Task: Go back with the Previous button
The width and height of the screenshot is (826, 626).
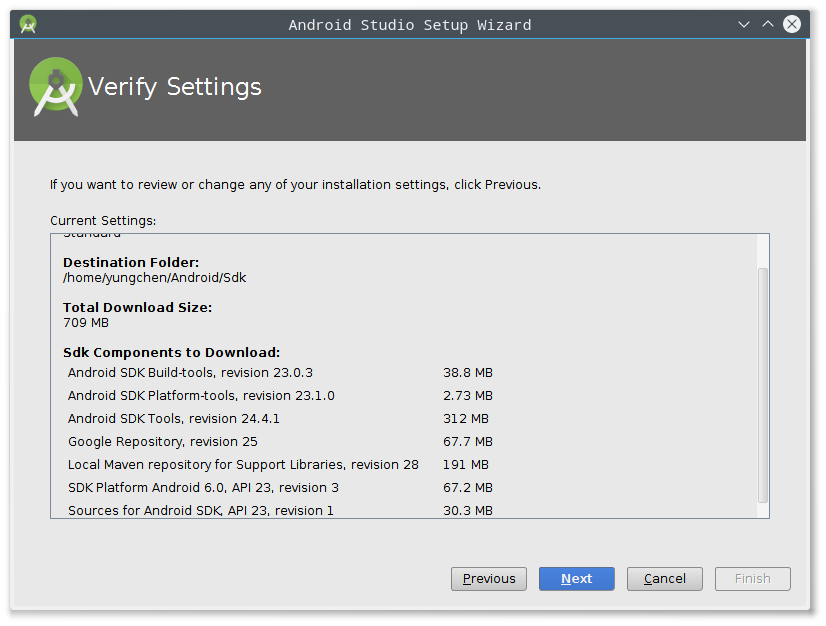Action: [x=488, y=579]
